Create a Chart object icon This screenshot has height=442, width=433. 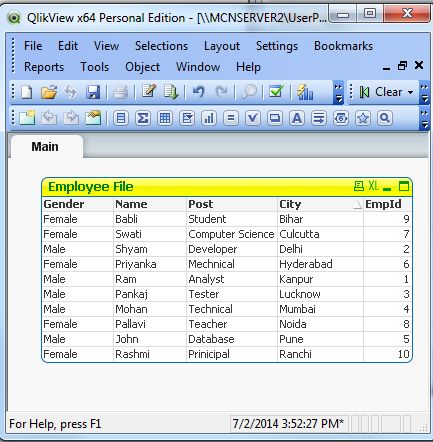209,118
